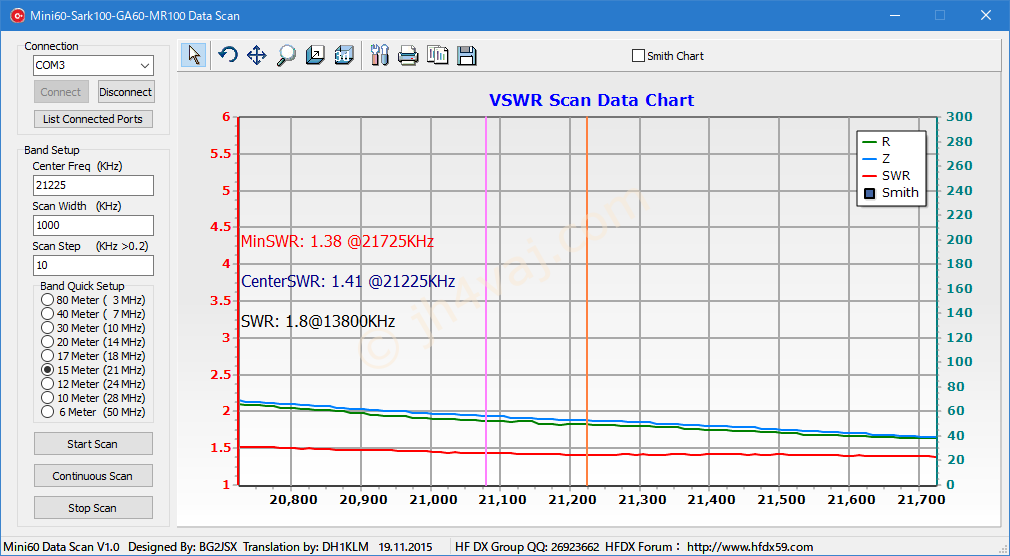Click the 300 right-axis label

pyautogui.click(x=959, y=117)
